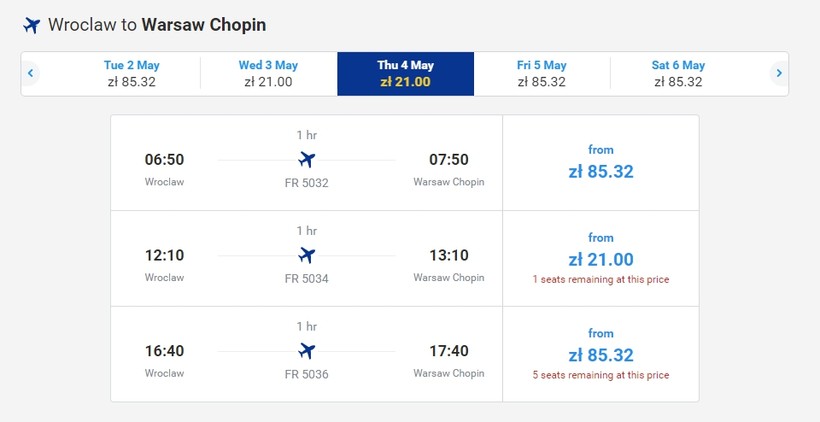820x422 pixels.
Task: Click the FR 5034 flight number
Action: [x=306, y=278]
